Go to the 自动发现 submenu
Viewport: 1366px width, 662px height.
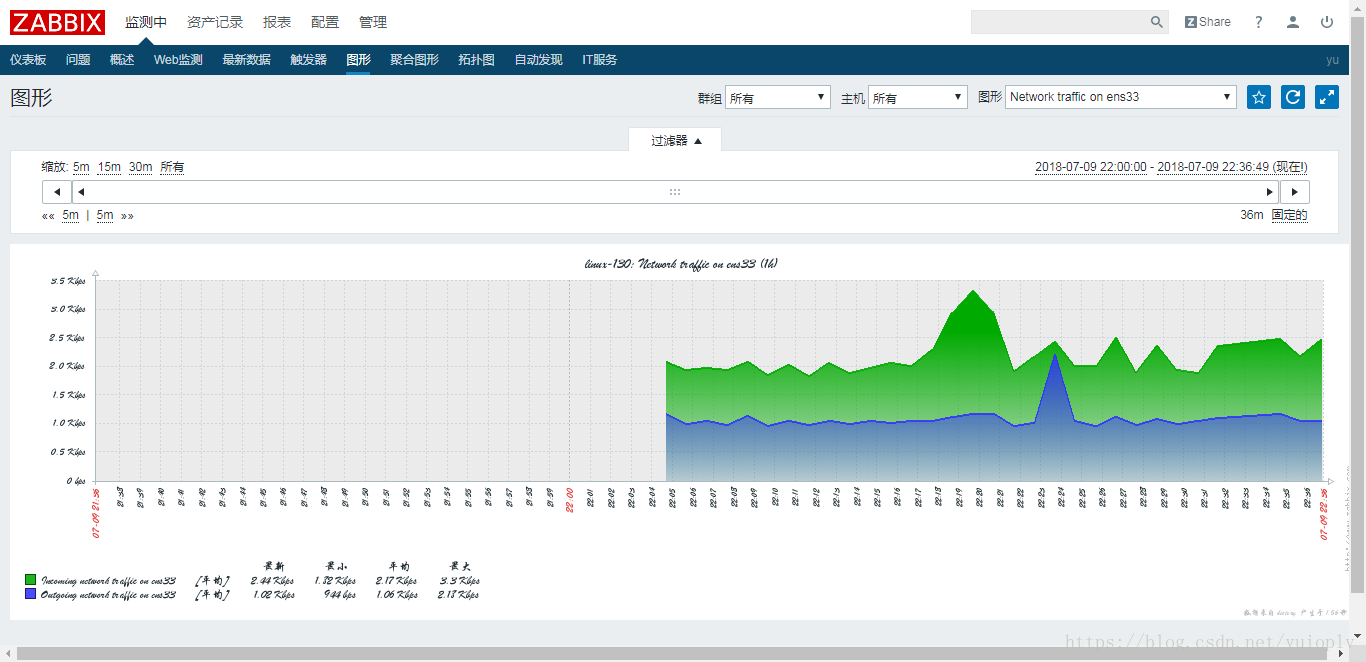(538, 60)
